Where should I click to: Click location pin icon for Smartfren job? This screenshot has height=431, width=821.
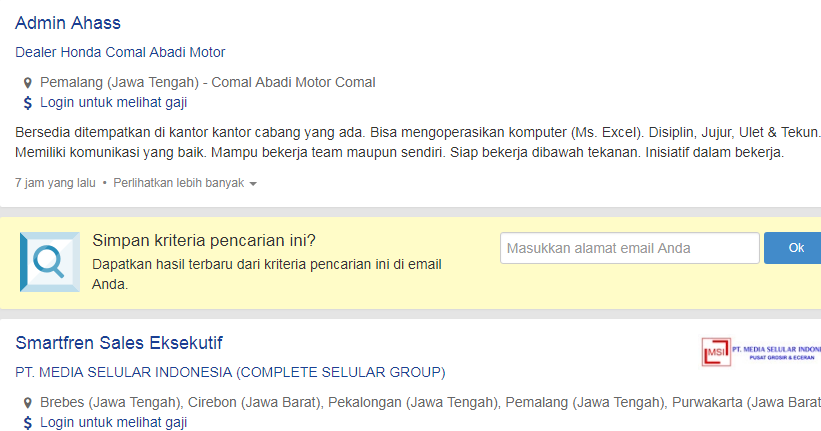point(28,403)
